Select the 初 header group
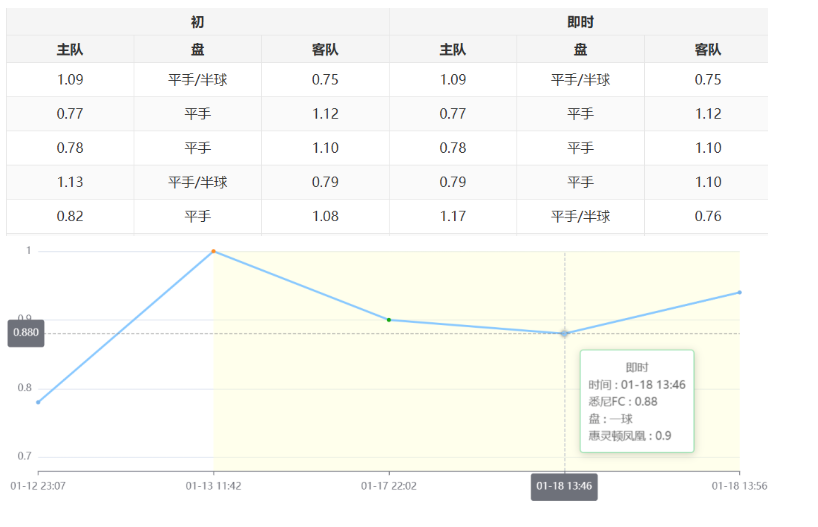This screenshot has width=818, height=527. pos(197,22)
